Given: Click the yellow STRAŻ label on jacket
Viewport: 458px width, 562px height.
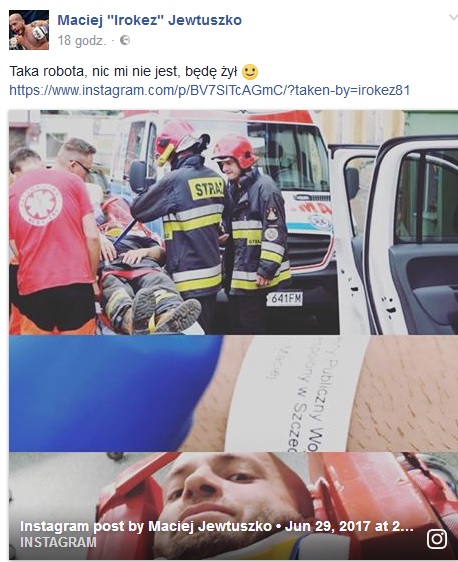Looking at the screenshot, I should click(x=206, y=187).
